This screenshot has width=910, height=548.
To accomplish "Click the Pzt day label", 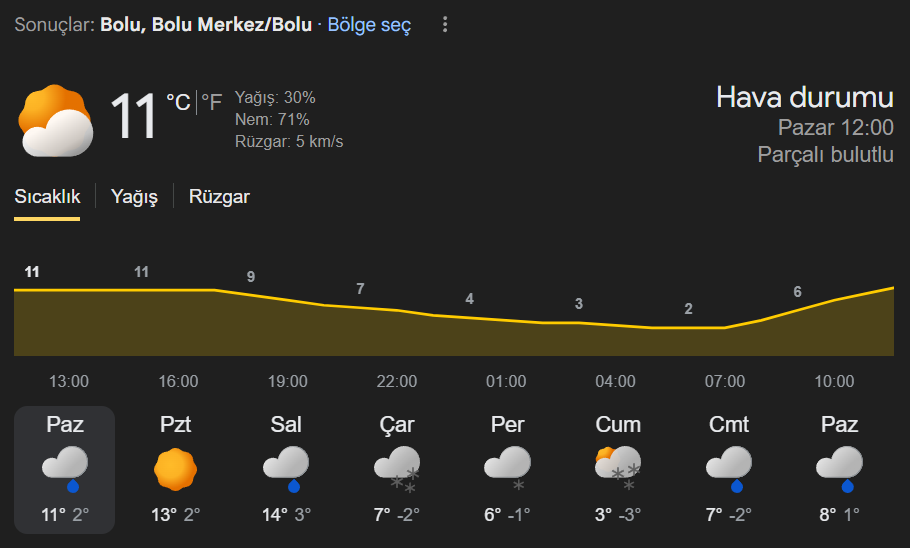I will pos(176,424).
